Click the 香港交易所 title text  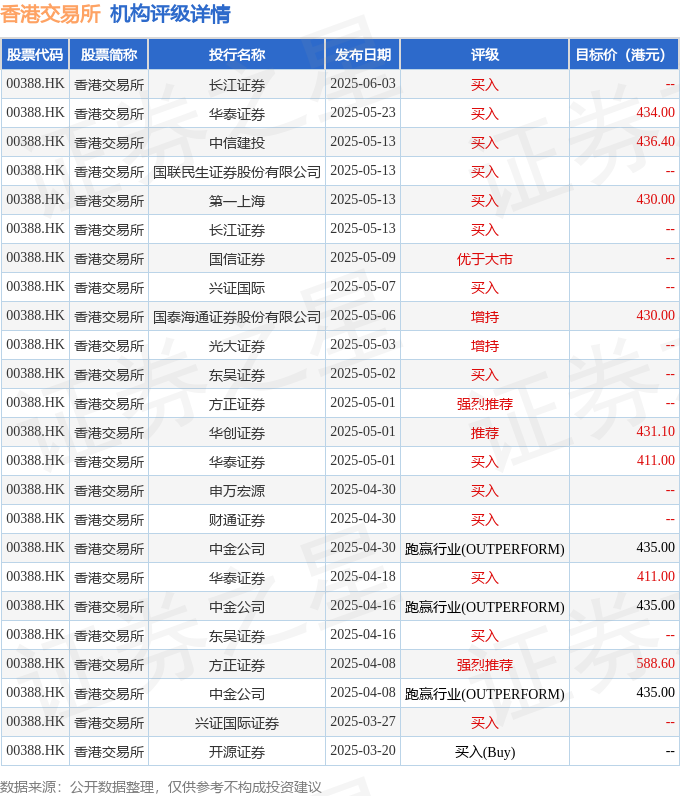click(x=50, y=14)
